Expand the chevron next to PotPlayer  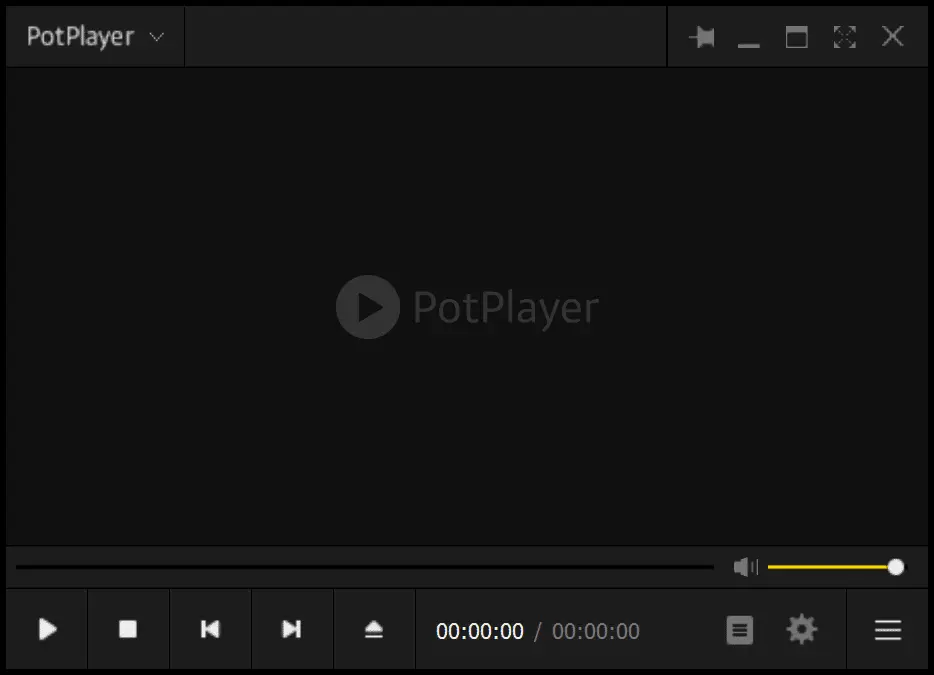[x=157, y=37]
